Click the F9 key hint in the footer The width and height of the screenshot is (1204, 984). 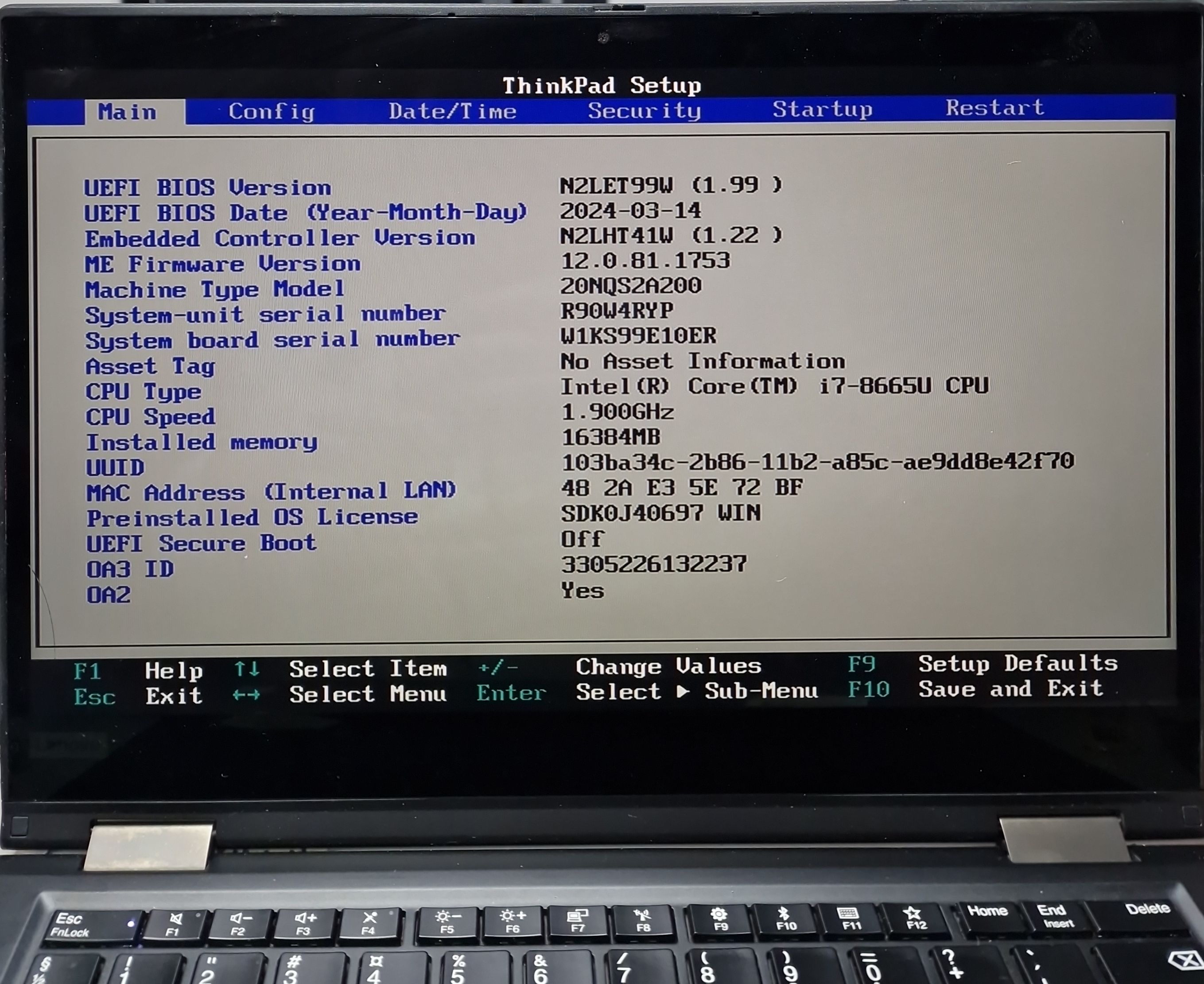tap(862, 664)
